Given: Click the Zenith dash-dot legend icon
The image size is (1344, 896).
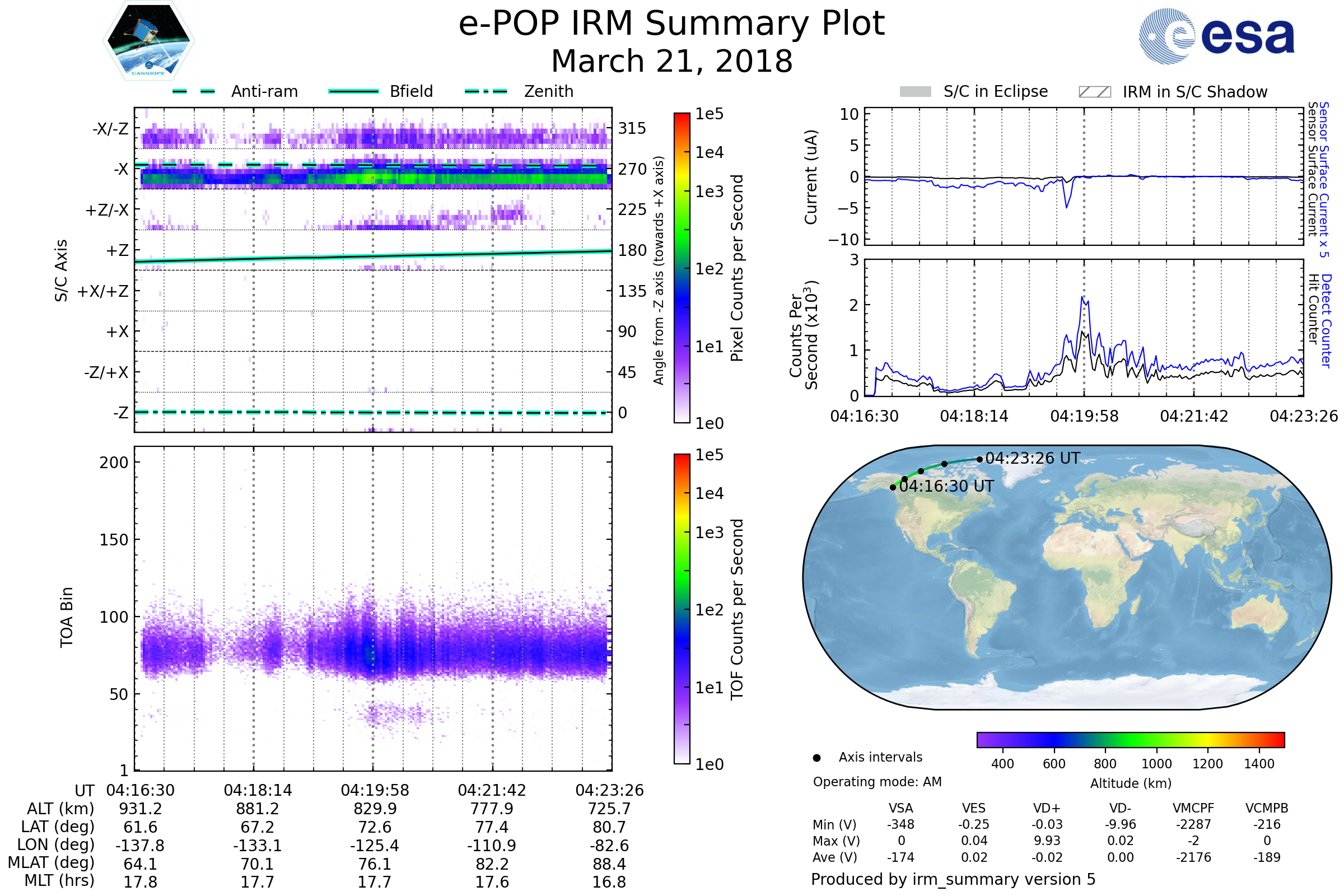Looking at the screenshot, I should click(486, 91).
